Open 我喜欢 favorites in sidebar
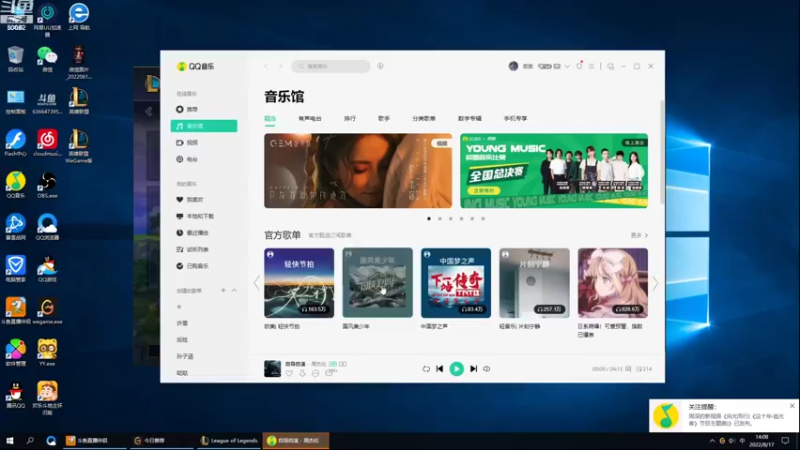Screen dimensions: 800x450 coord(194,199)
